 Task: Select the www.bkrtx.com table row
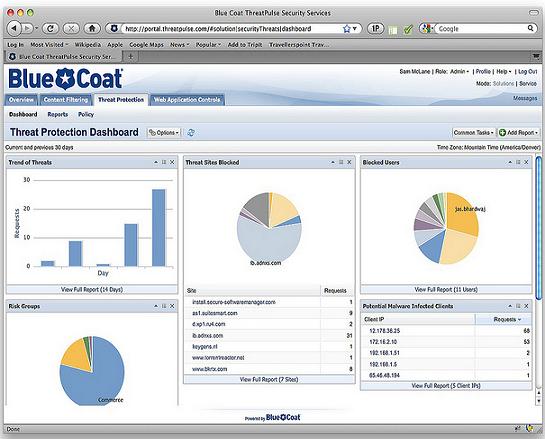click(269, 369)
